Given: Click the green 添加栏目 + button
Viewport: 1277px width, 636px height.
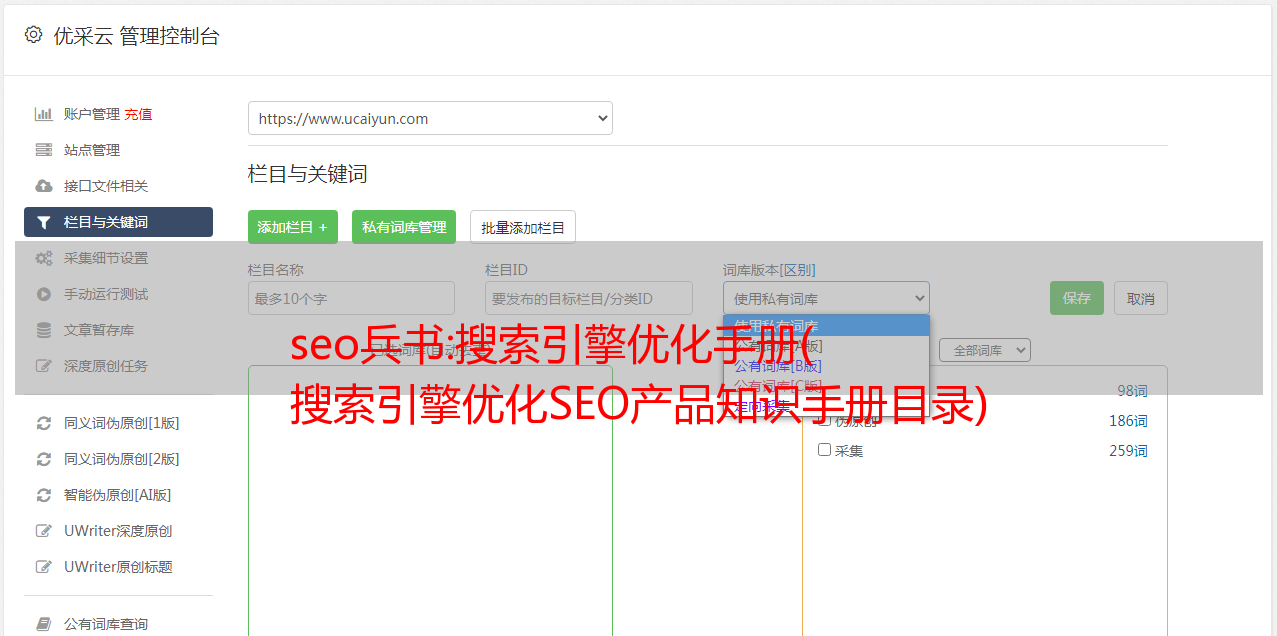Looking at the screenshot, I should click(293, 227).
